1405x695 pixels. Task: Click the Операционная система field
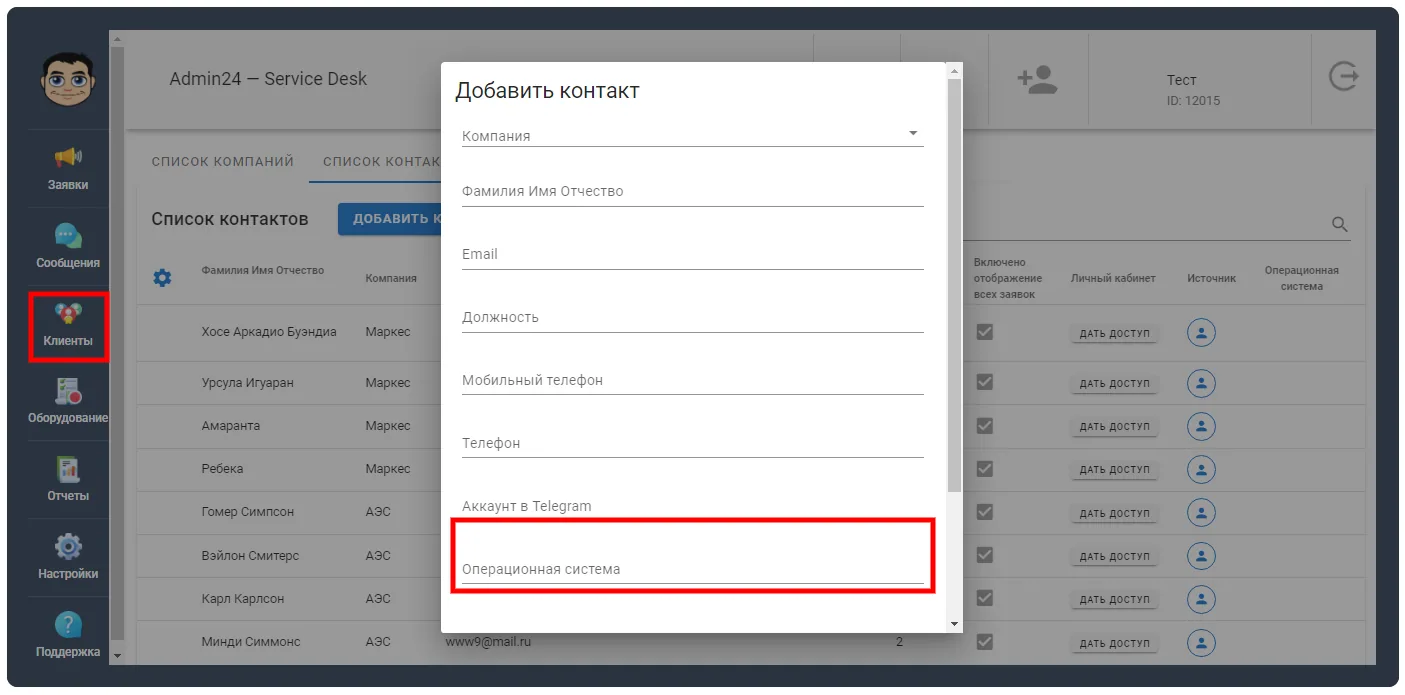click(x=692, y=569)
